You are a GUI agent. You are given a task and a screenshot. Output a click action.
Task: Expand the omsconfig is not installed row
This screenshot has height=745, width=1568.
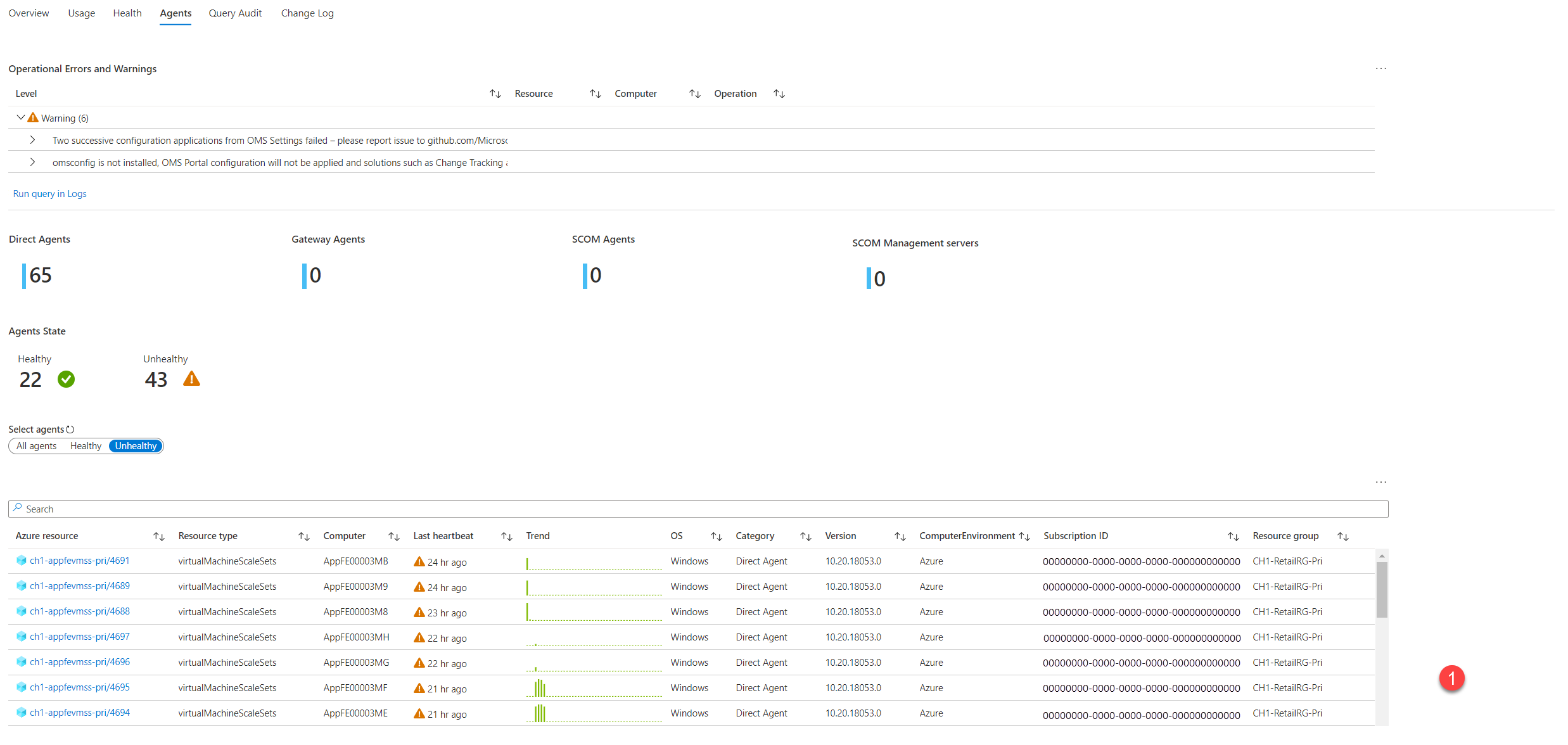32,162
